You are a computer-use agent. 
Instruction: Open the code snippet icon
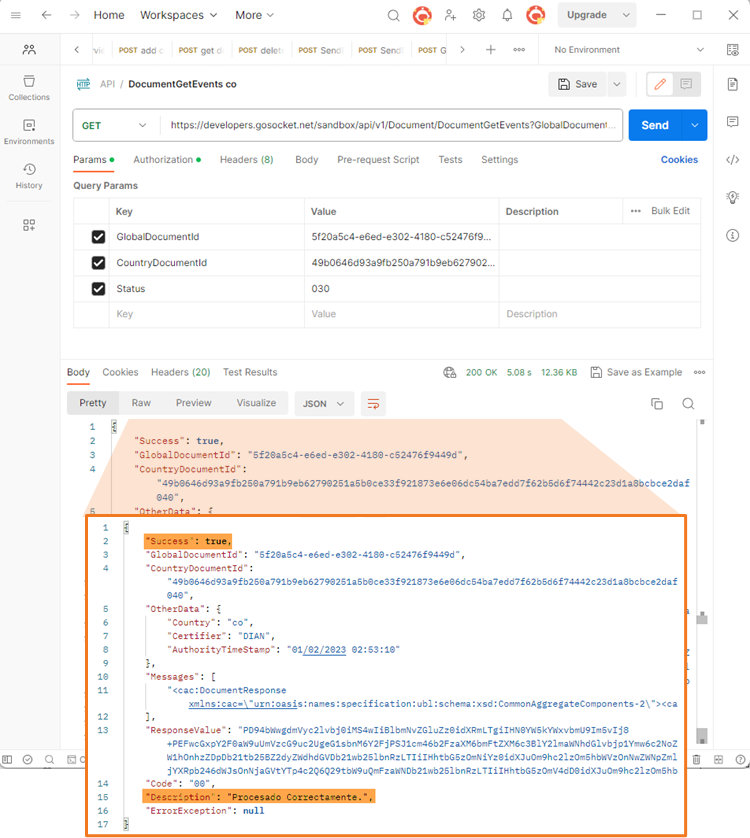(x=732, y=159)
